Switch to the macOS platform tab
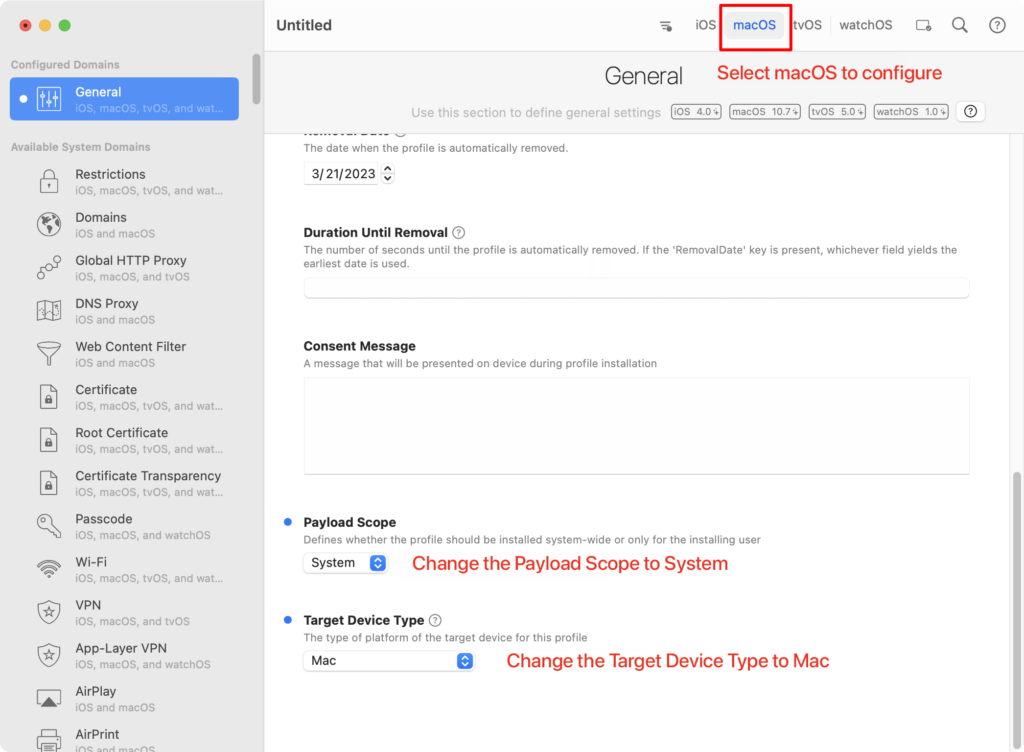The width and height of the screenshot is (1024, 752). pos(754,25)
